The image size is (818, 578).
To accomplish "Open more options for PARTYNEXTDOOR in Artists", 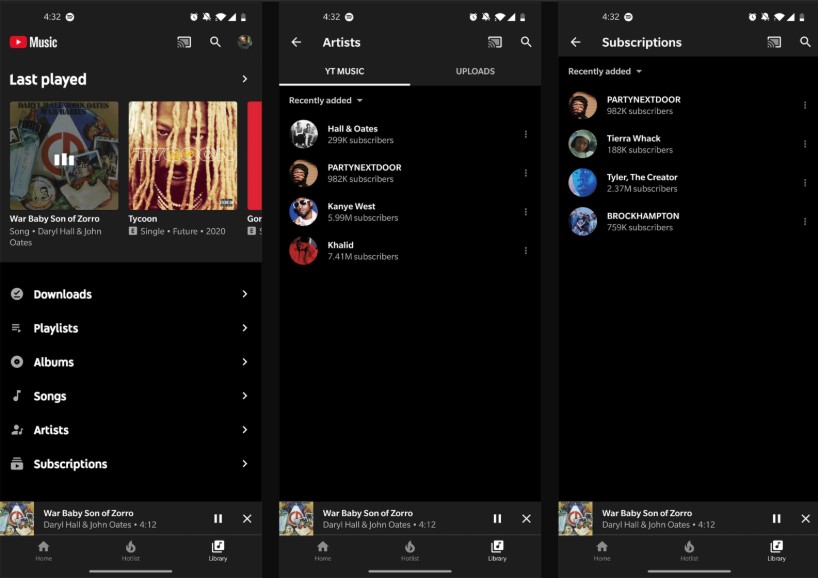I will [x=525, y=173].
